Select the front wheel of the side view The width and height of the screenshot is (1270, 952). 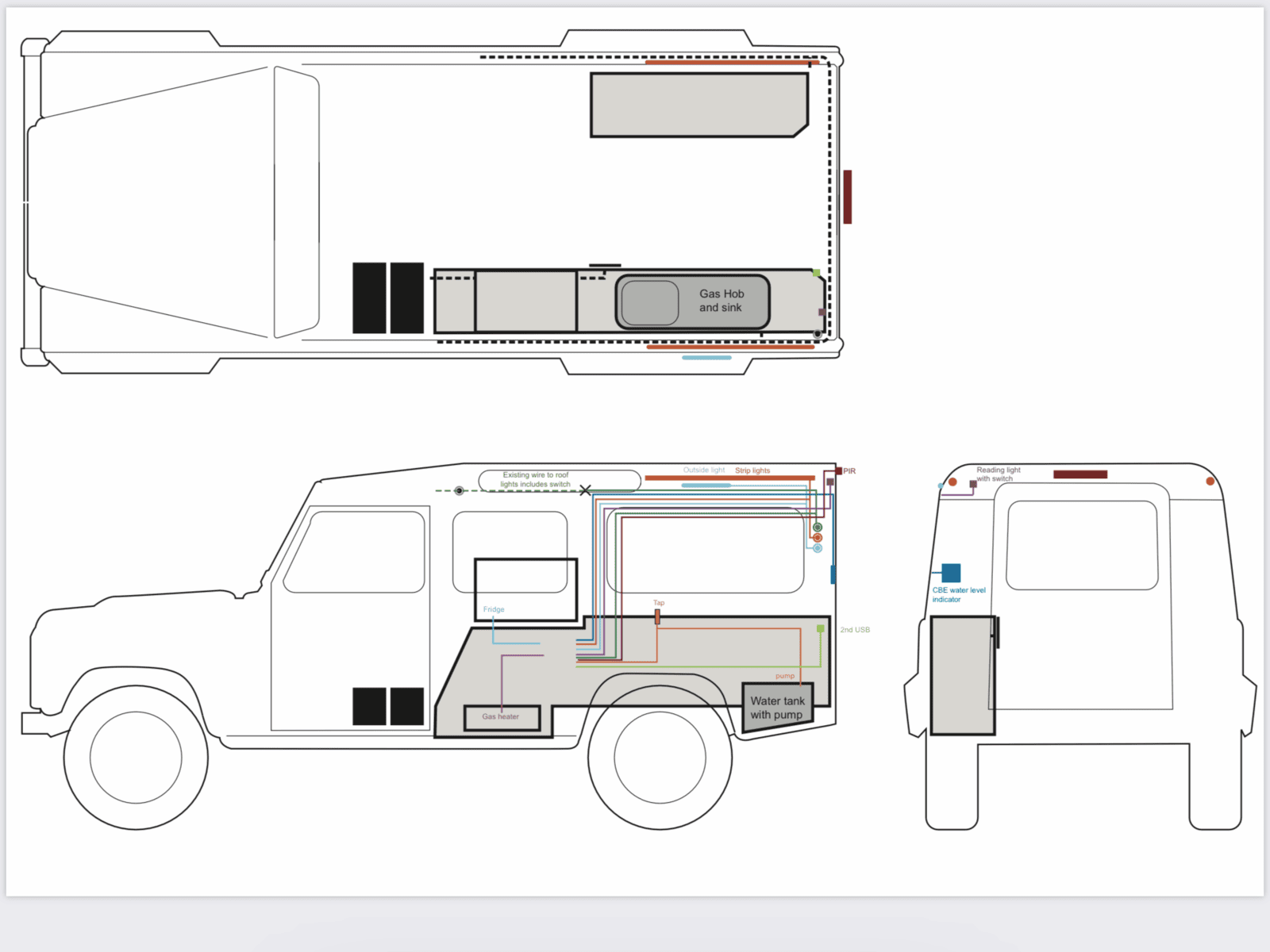click(x=136, y=758)
